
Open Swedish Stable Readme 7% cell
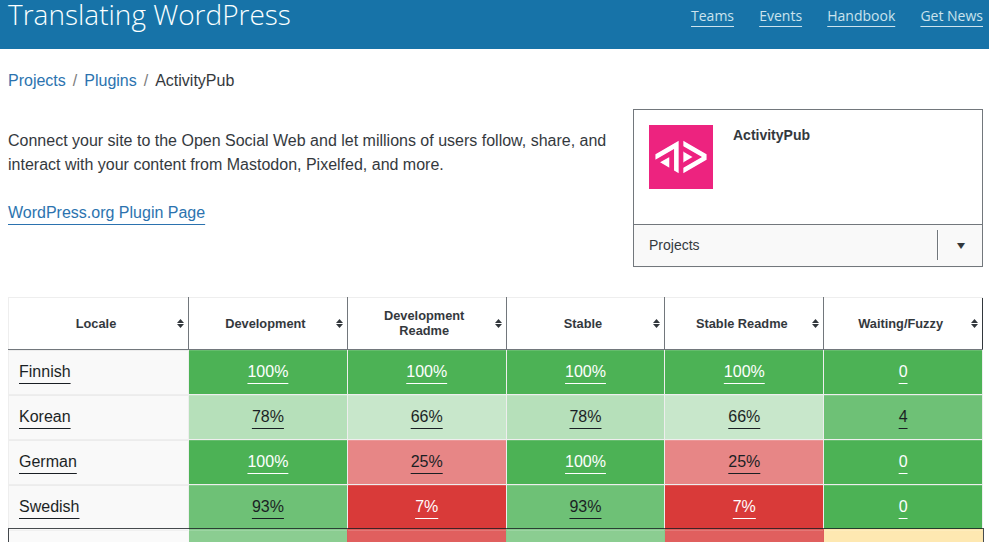744,507
